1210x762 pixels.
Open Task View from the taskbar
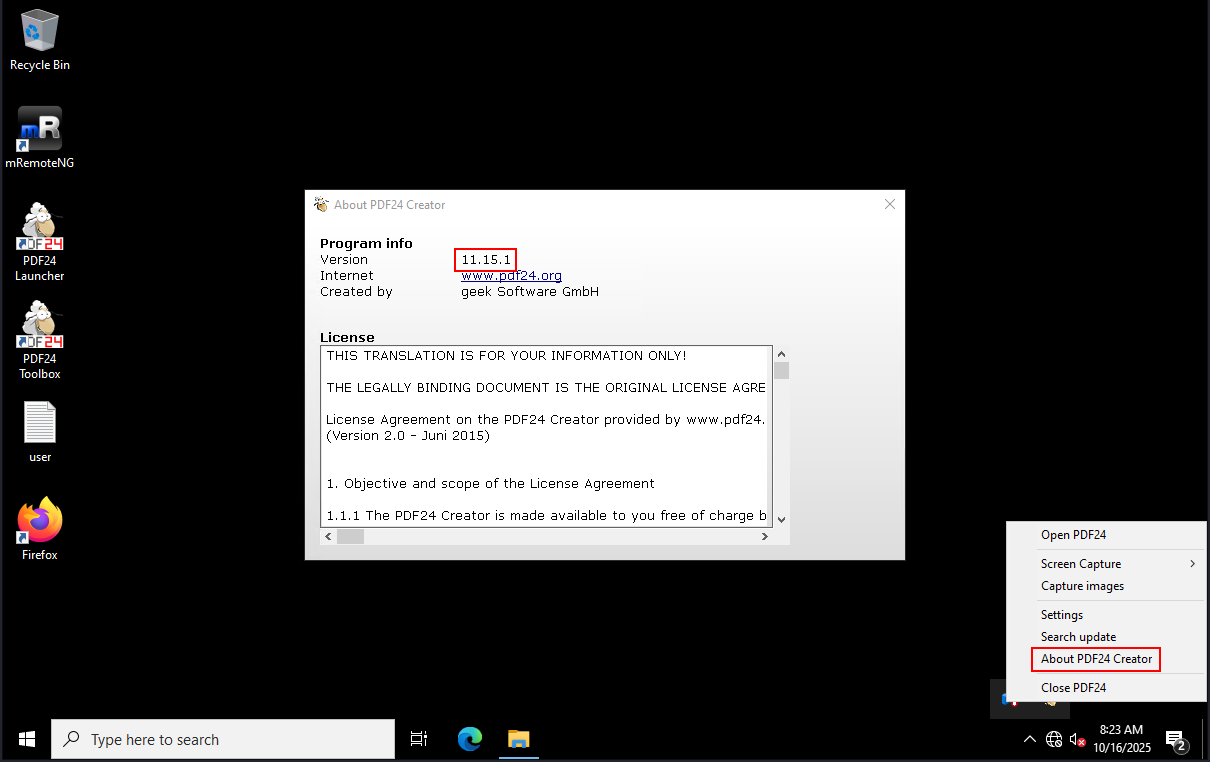point(419,739)
